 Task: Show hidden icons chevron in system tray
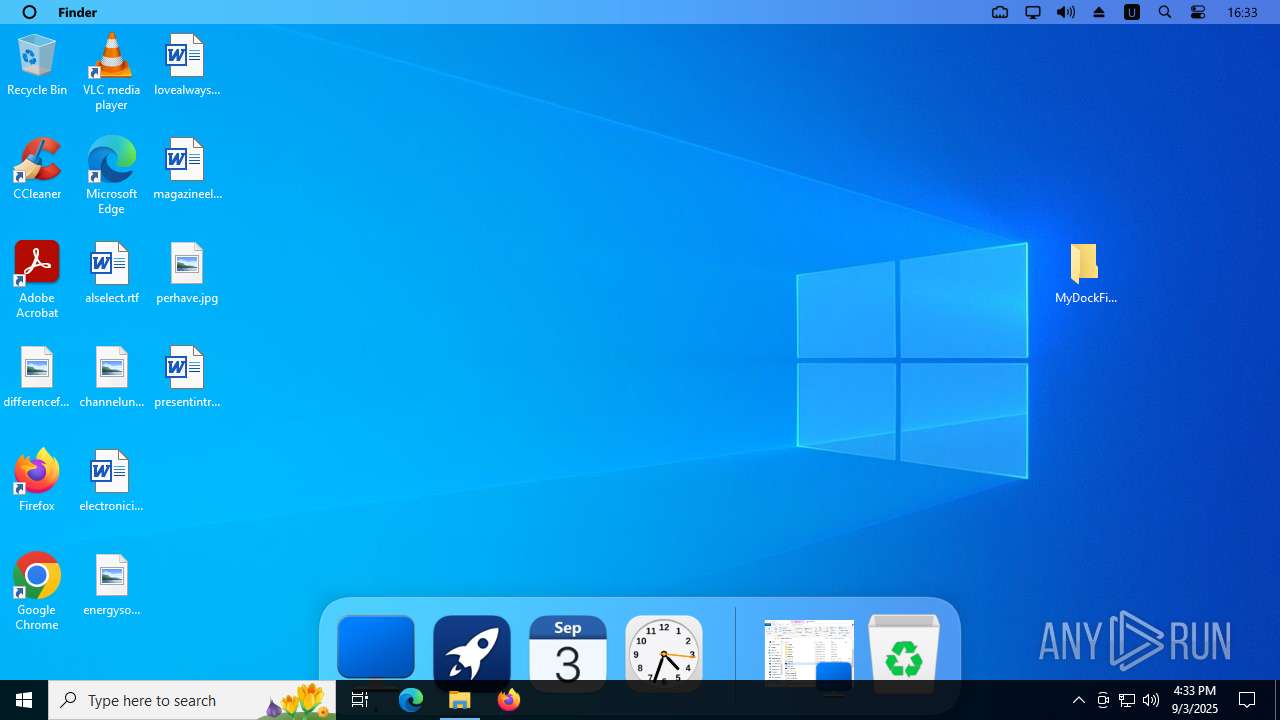click(x=1078, y=700)
